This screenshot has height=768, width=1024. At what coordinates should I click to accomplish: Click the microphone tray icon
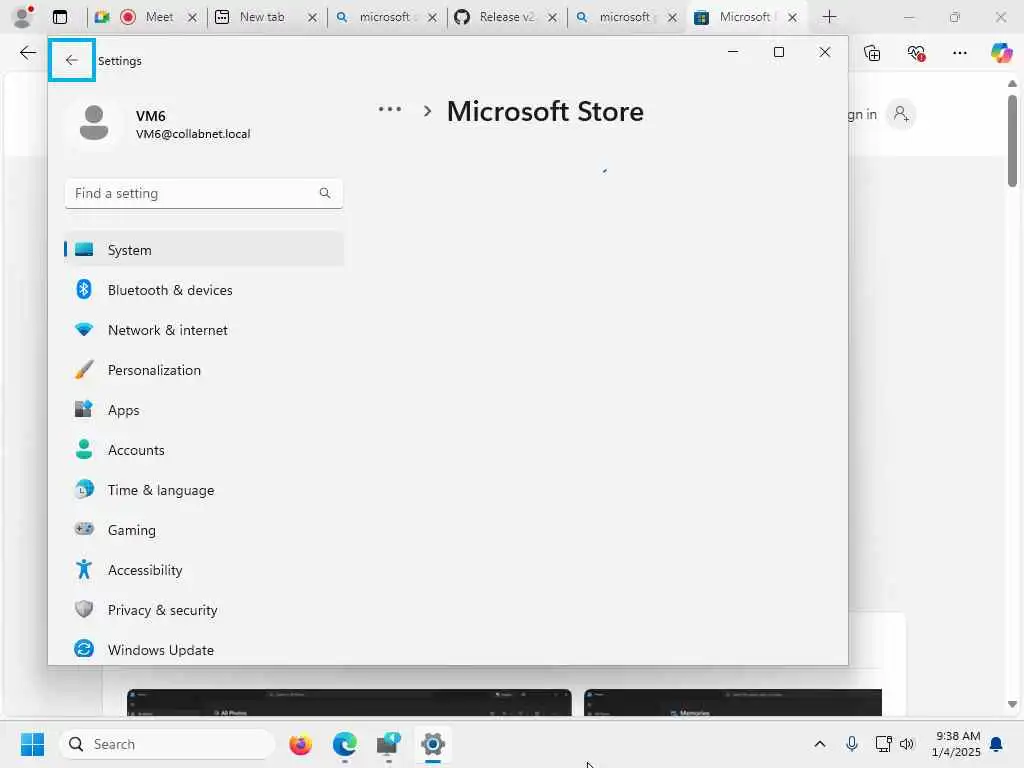(852, 744)
